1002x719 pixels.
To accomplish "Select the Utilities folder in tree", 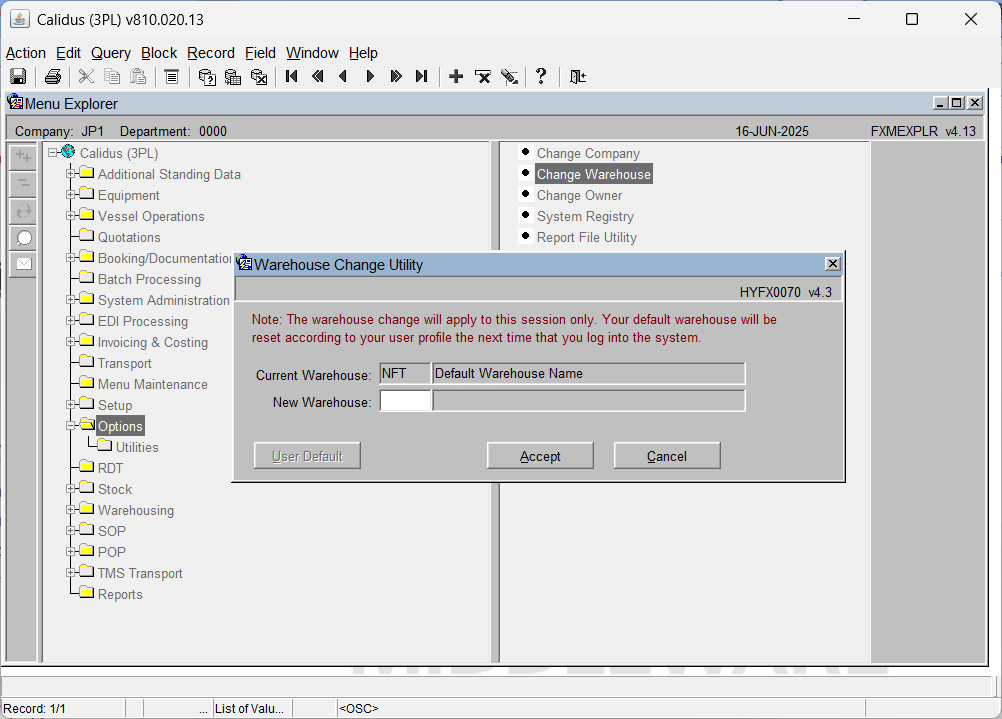I will coord(137,447).
